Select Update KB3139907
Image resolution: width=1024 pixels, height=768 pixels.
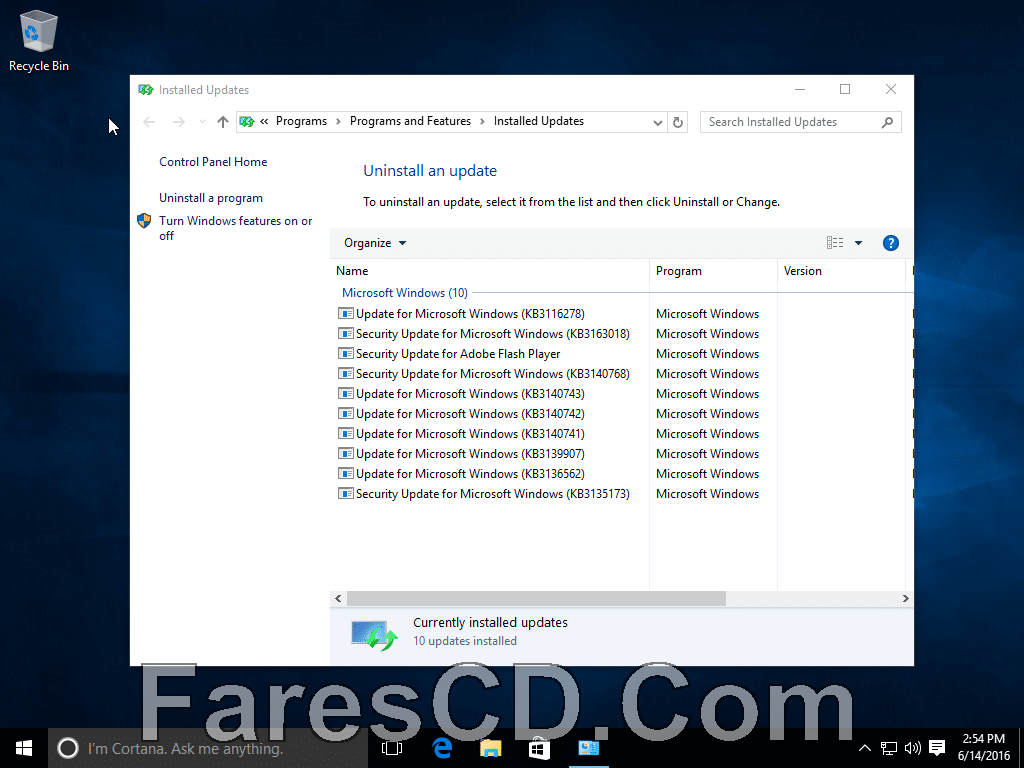tap(470, 454)
